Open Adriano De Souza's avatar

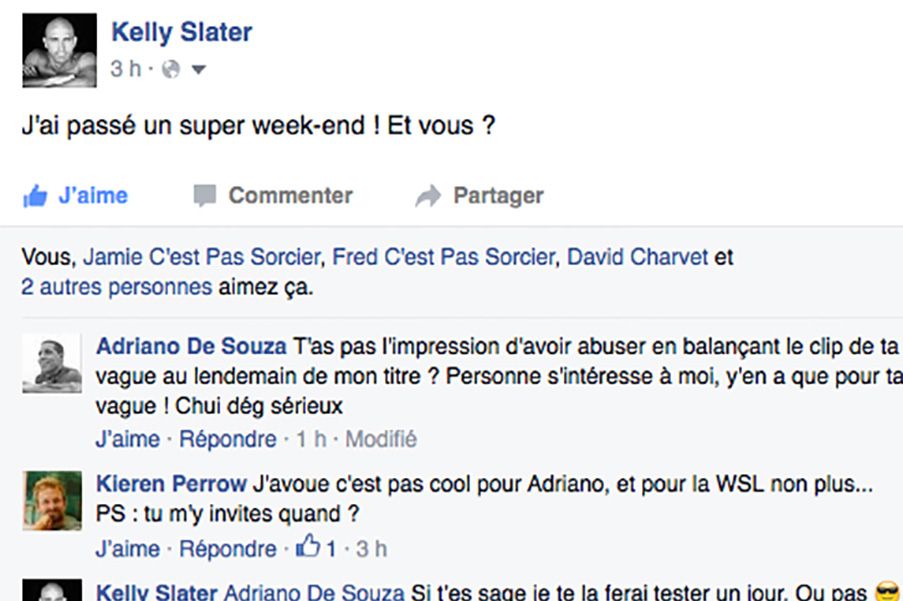[x=51, y=363]
